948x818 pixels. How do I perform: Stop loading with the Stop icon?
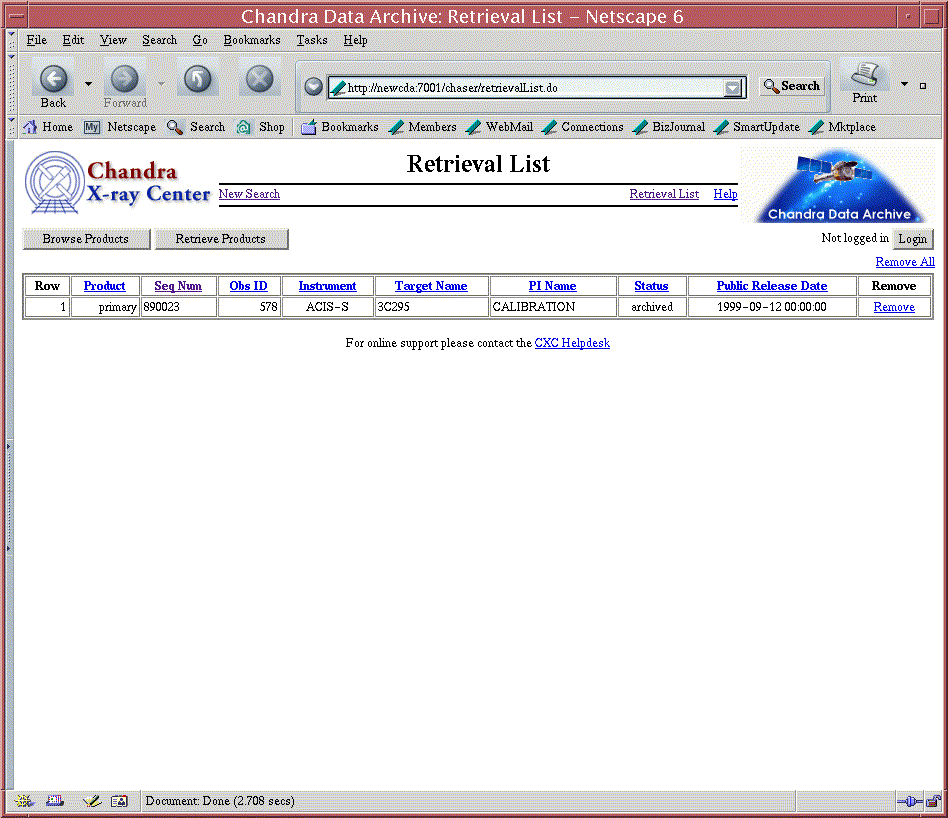259,79
